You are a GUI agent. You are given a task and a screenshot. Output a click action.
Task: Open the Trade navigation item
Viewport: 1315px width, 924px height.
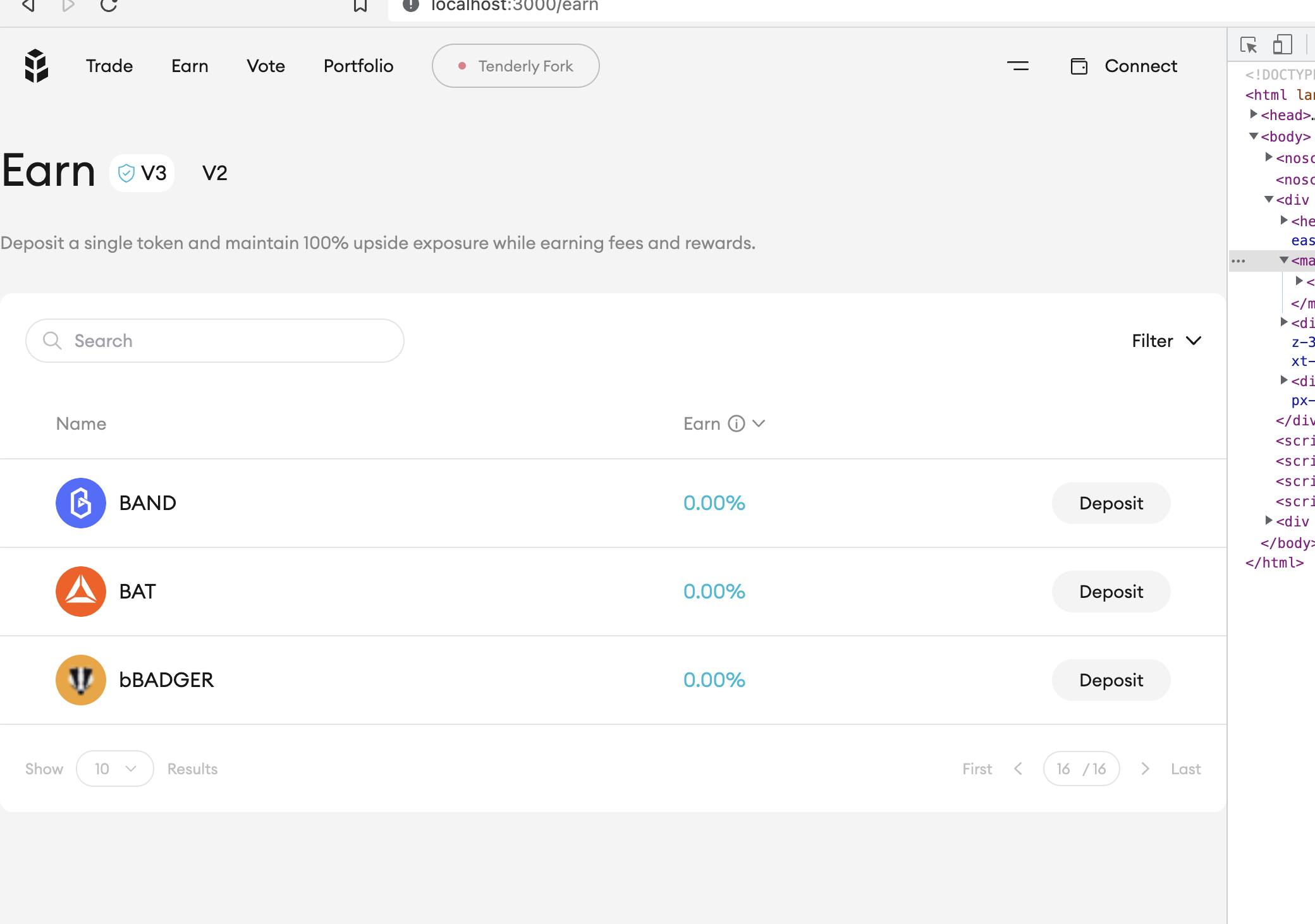coord(109,66)
